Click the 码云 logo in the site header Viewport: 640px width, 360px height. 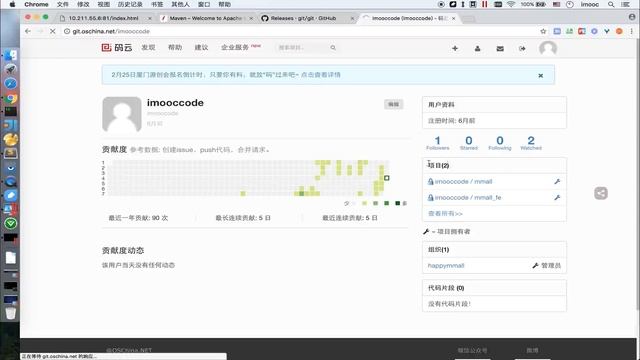[x=117, y=48]
